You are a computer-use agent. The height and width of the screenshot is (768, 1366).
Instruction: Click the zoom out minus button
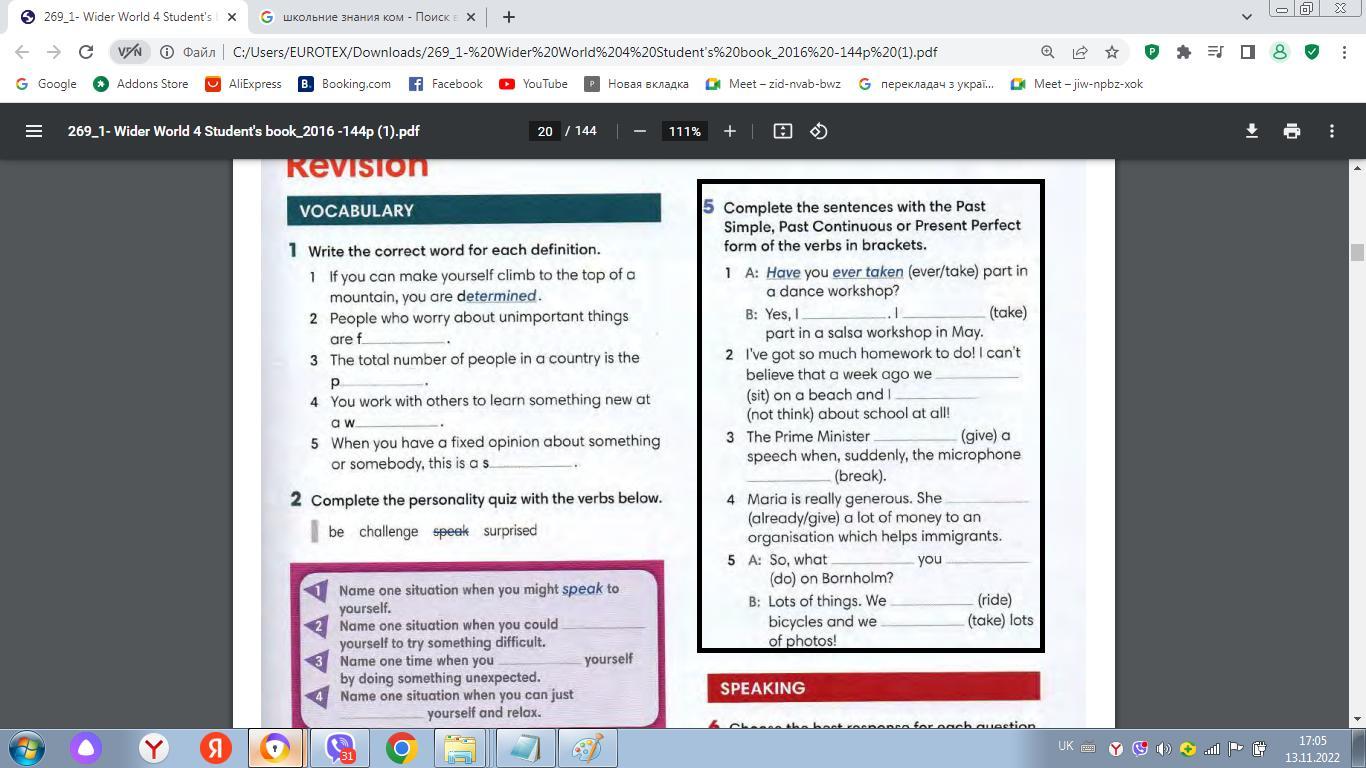pyautogui.click(x=640, y=131)
